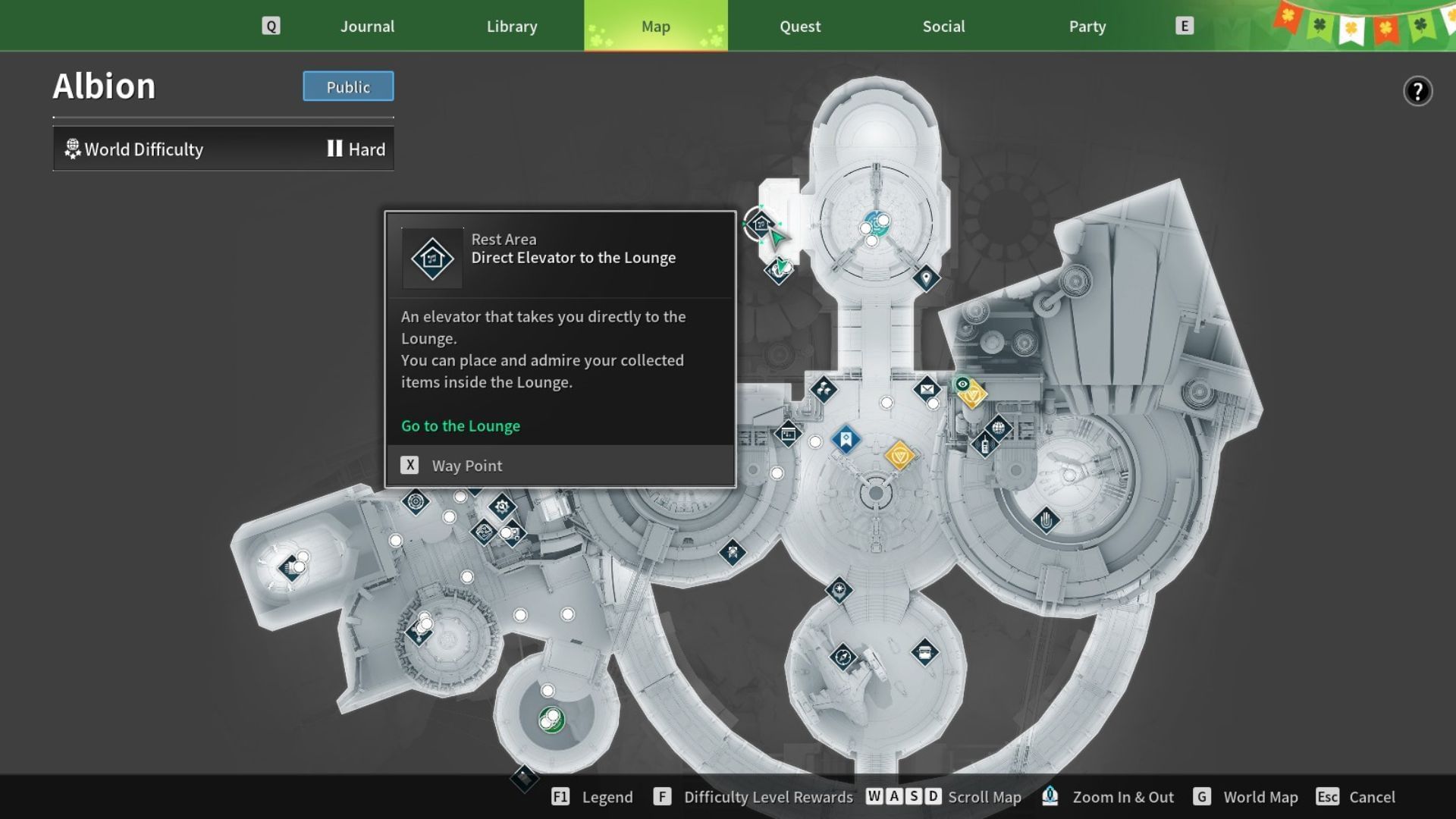Open the Quest tab
Image resolution: width=1456 pixels, height=819 pixels.
click(799, 27)
